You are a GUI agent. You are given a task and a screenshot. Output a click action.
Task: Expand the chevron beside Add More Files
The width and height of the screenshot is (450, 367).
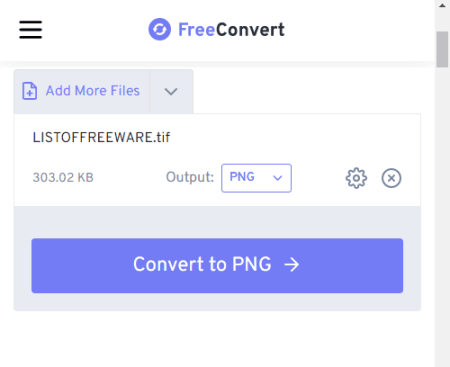[171, 91]
